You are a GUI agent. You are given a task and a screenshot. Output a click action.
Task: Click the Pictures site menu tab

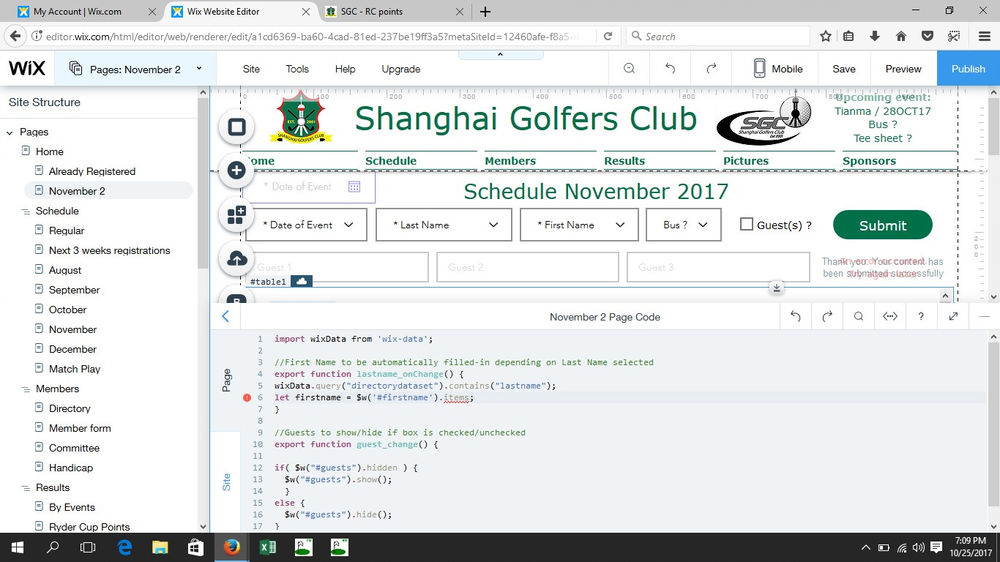coord(746,161)
